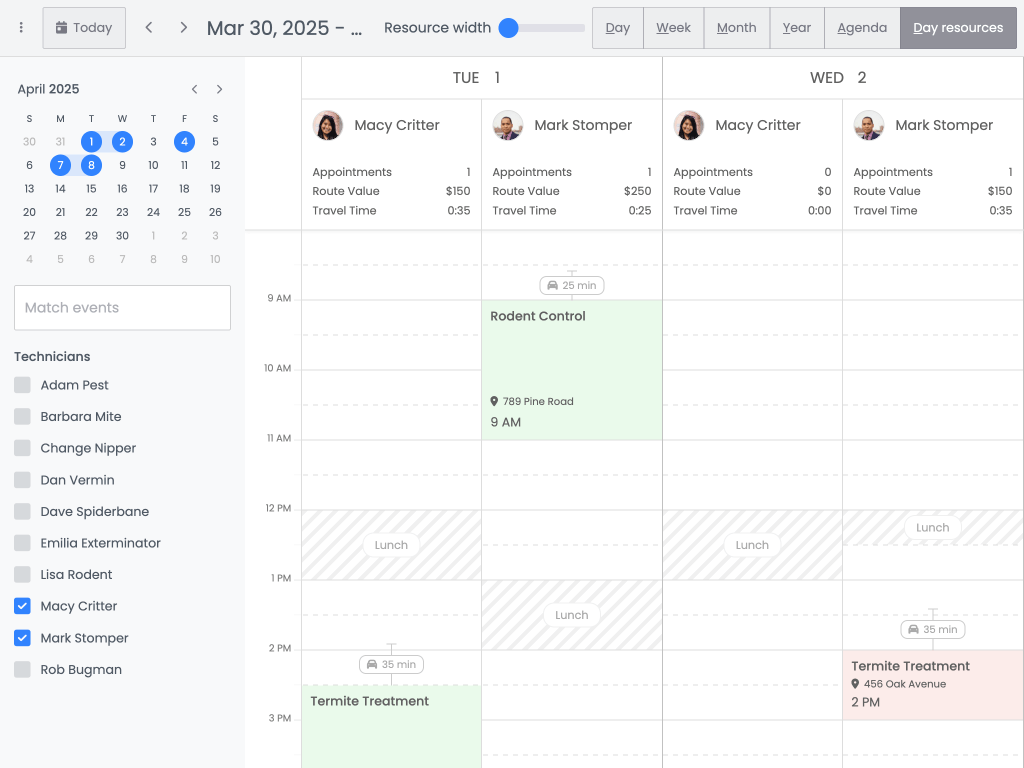Click the Mar 30, 2025 date range title
Screen dimensions: 1024x768
[284, 28]
